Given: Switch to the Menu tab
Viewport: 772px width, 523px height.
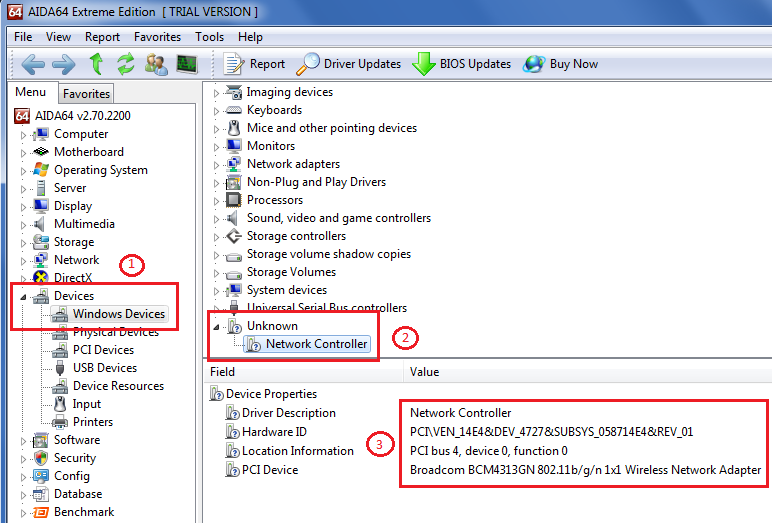Looking at the screenshot, I should (31, 92).
